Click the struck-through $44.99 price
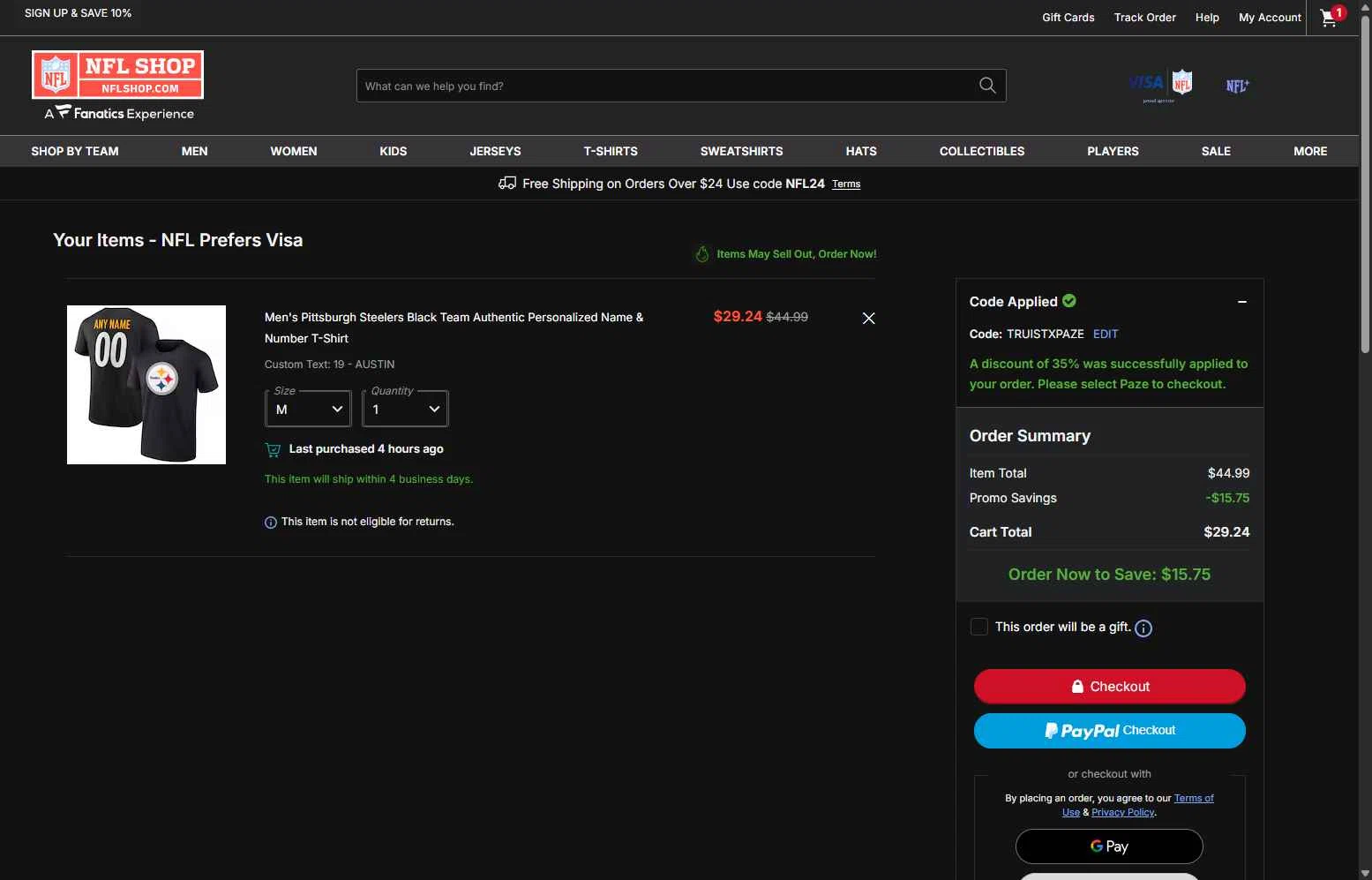Viewport: 1372px width, 880px height. pos(787,317)
